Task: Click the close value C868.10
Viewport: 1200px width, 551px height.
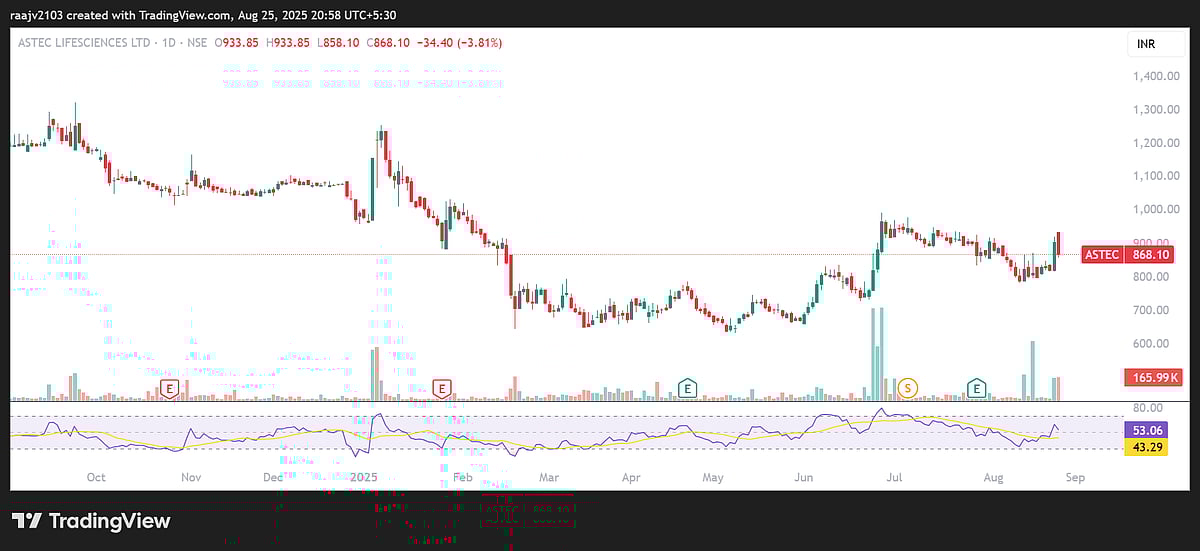Action: pos(389,43)
